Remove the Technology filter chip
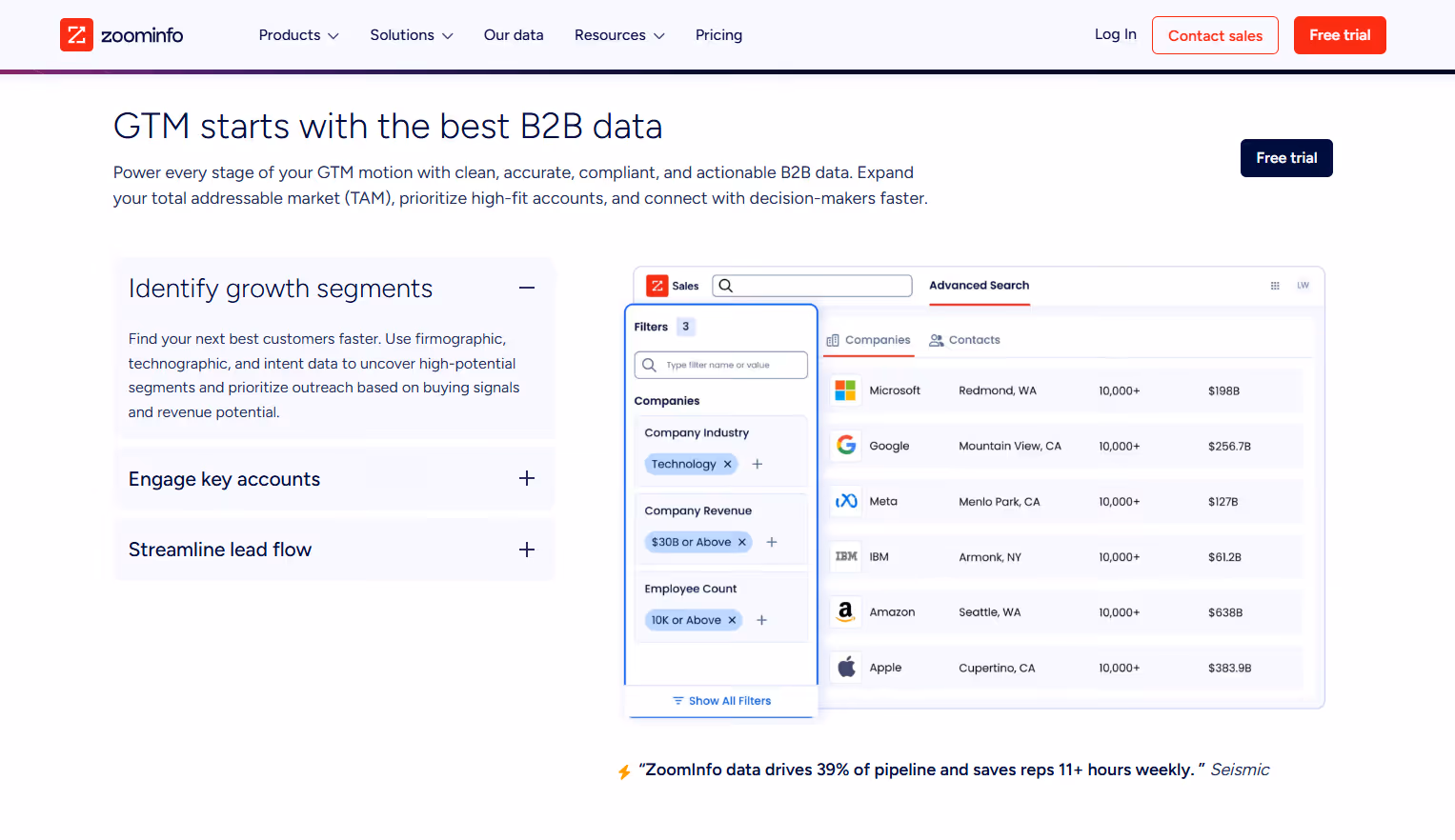 pyautogui.click(x=728, y=464)
